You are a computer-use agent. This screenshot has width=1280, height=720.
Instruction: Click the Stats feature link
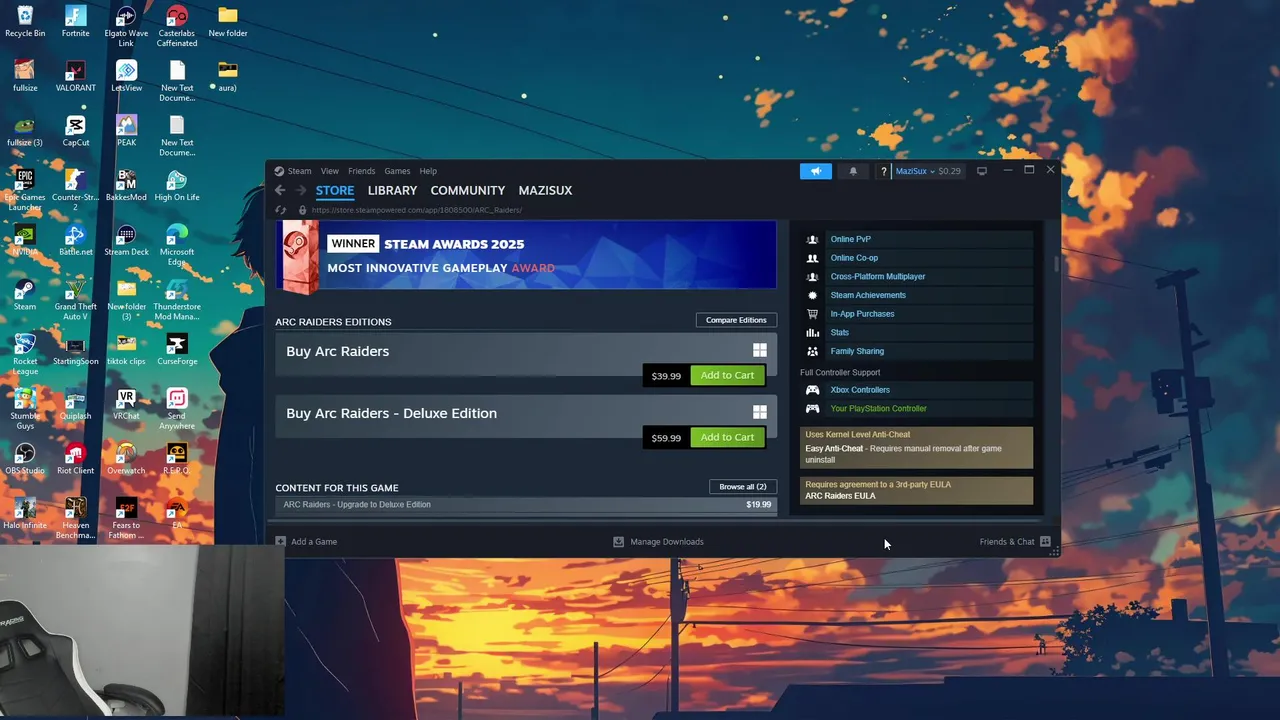click(x=839, y=332)
